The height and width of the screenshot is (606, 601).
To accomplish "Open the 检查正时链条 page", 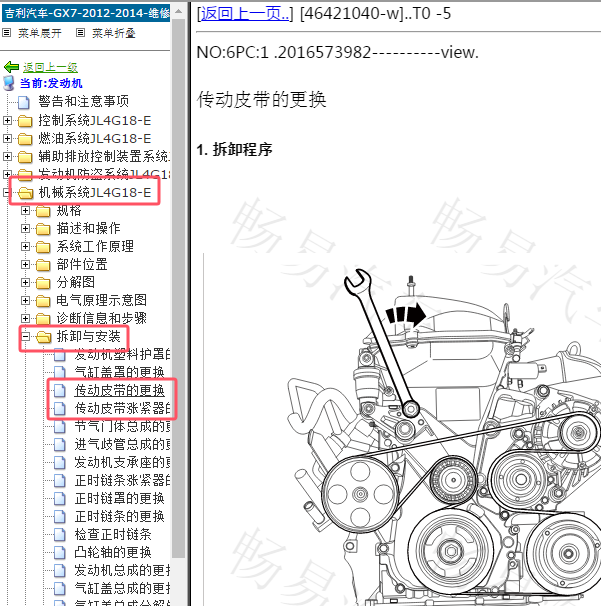I will click(113, 534).
